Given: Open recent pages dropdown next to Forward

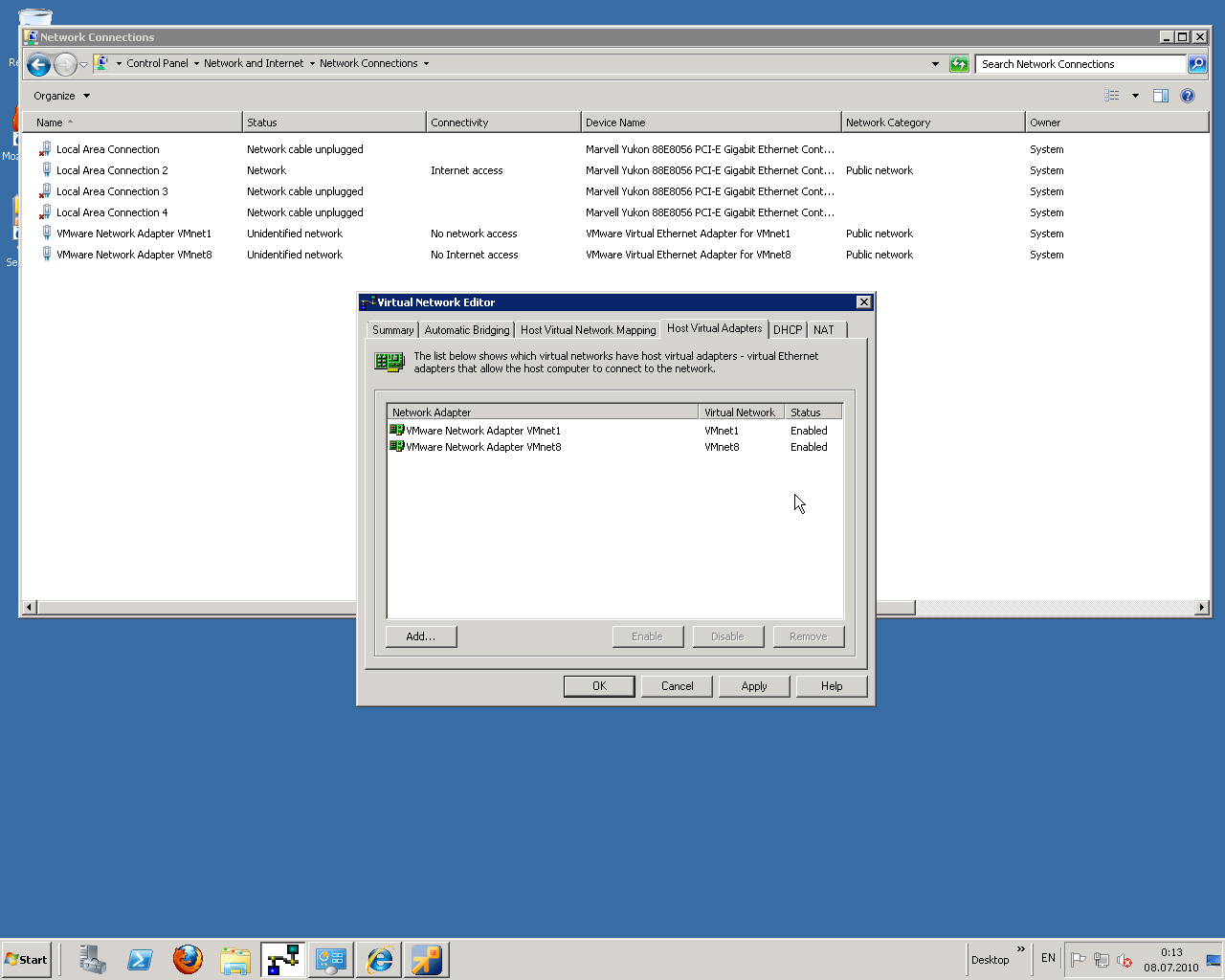Looking at the screenshot, I should click(83, 64).
